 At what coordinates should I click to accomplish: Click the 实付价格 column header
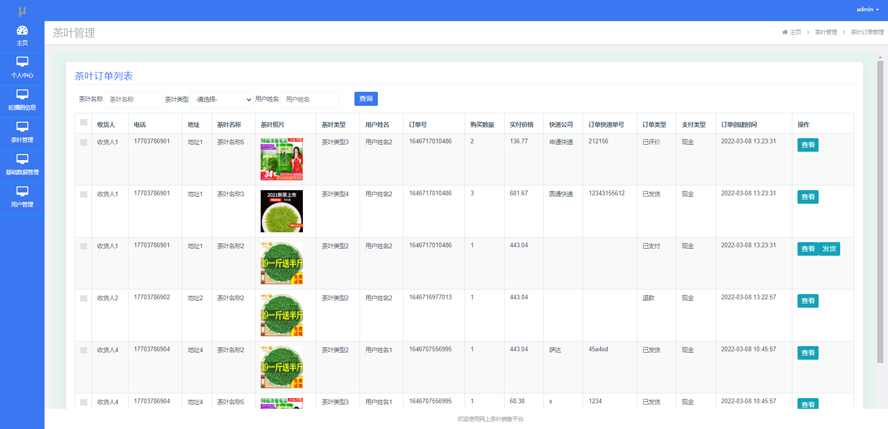521,125
